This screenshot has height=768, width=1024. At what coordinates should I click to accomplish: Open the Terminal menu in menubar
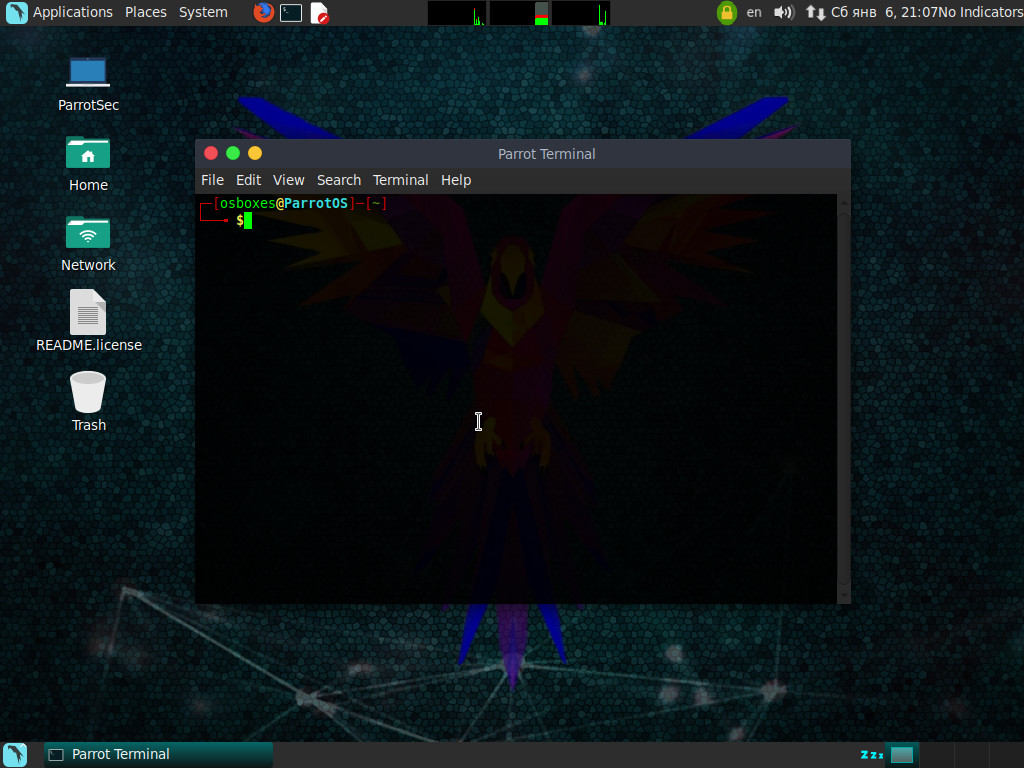(x=400, y=180)
